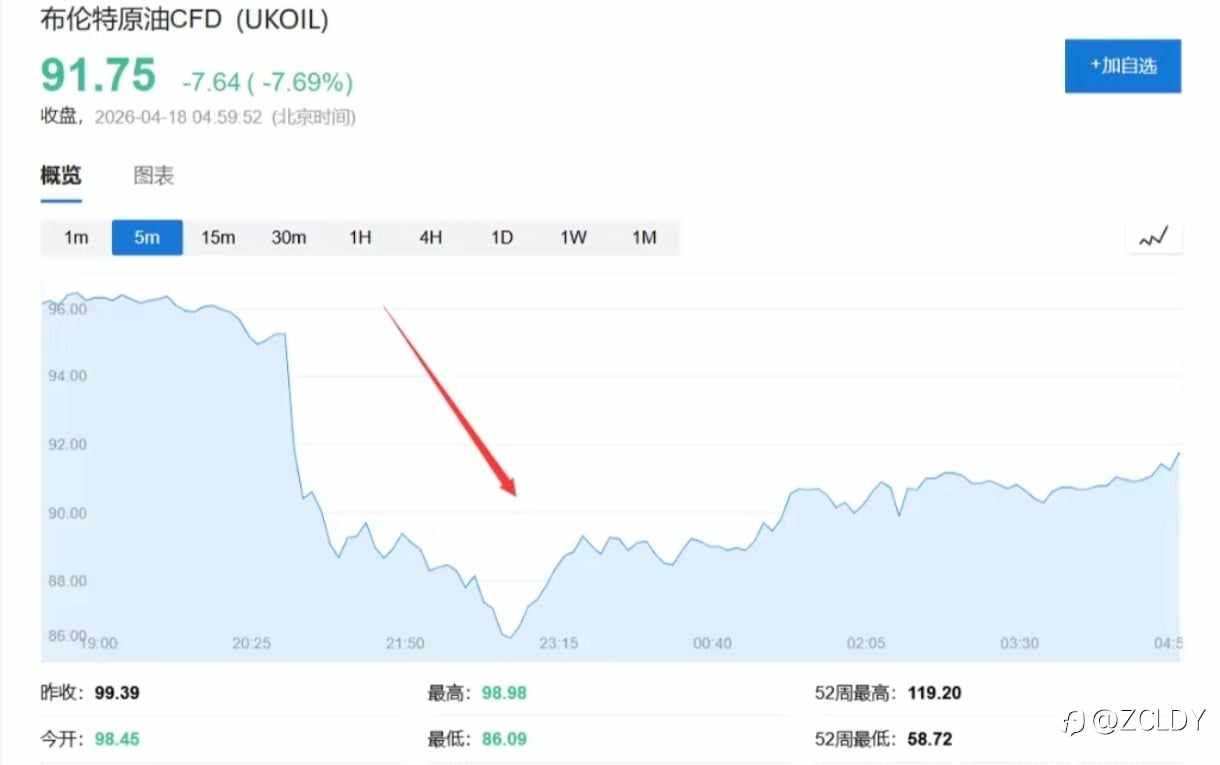1220x765 pixels.
Task: Click the +加自选 add to watchlist button
Action: coord(1122,66)
